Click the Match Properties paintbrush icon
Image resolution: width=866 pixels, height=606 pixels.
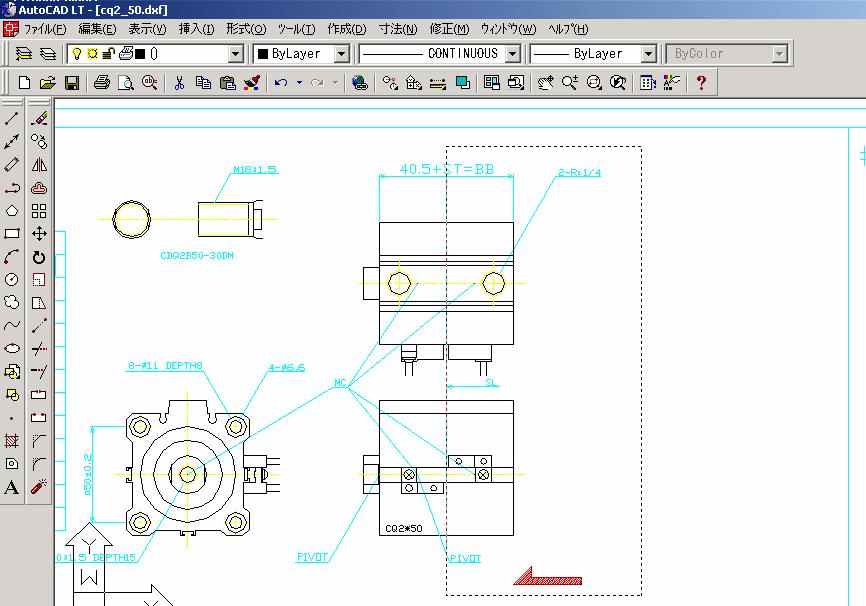[252, 83]
